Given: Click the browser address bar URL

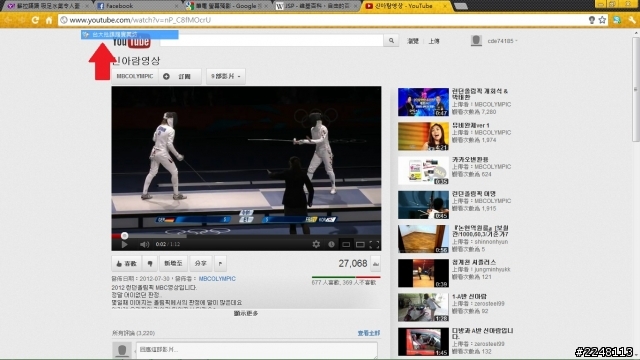Looking at the screenshot, I should (x=140, y=20).
